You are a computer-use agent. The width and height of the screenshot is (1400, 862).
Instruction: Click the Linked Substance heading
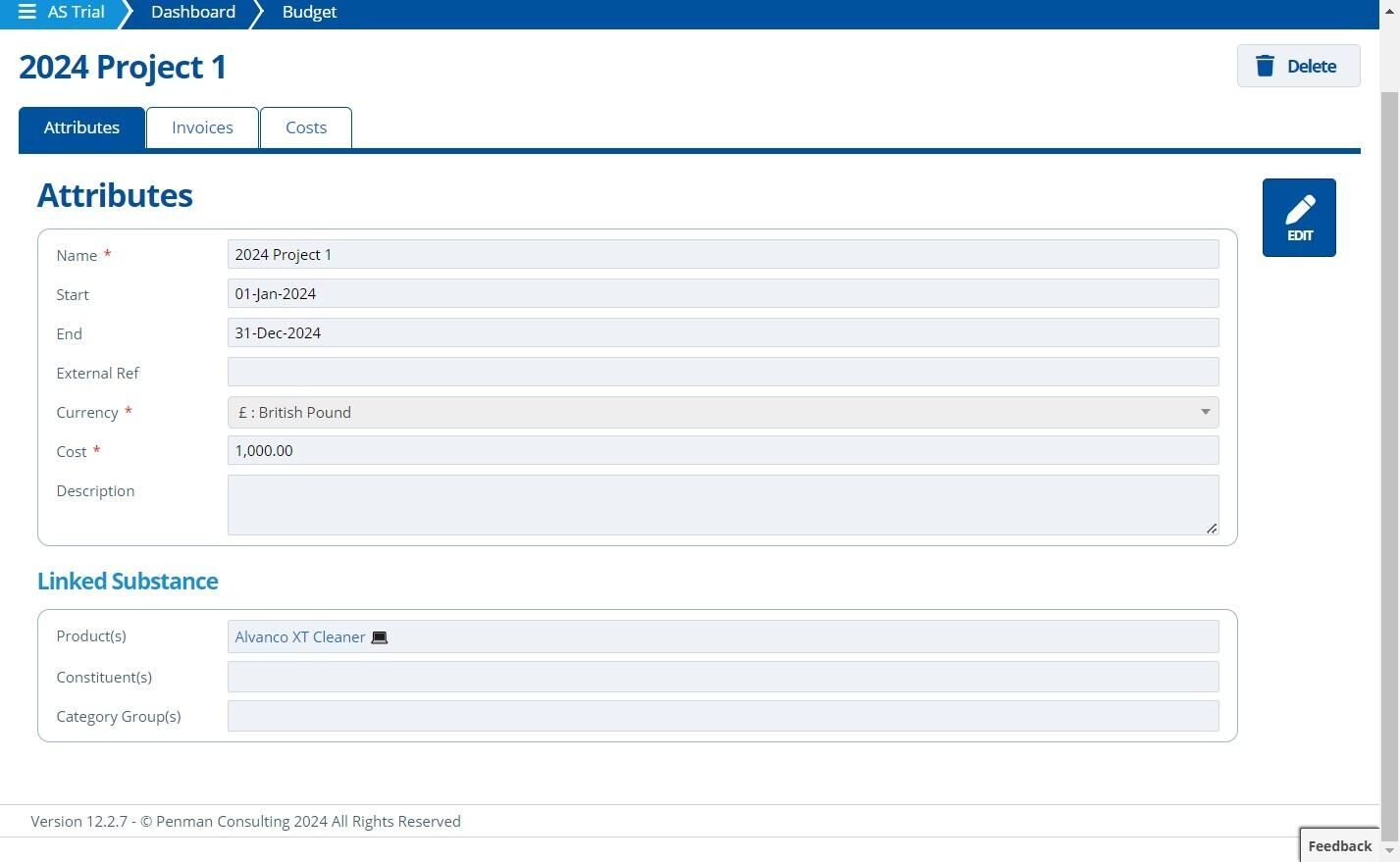tap(128, 581)
